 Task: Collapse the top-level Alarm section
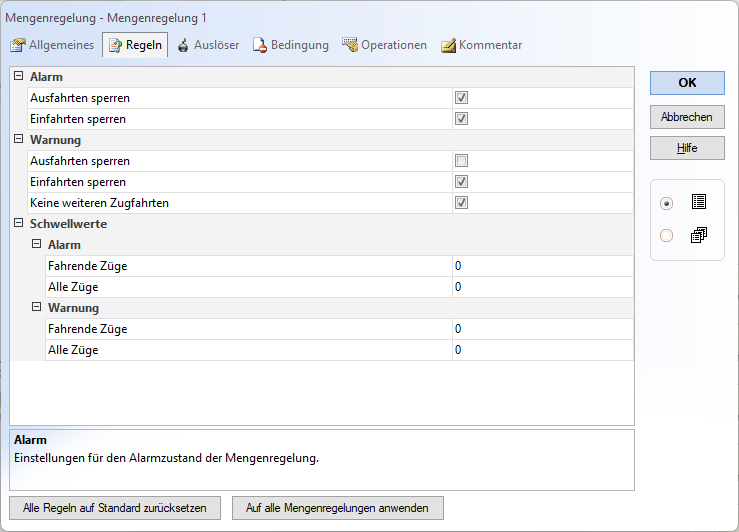tap(18, 76)
